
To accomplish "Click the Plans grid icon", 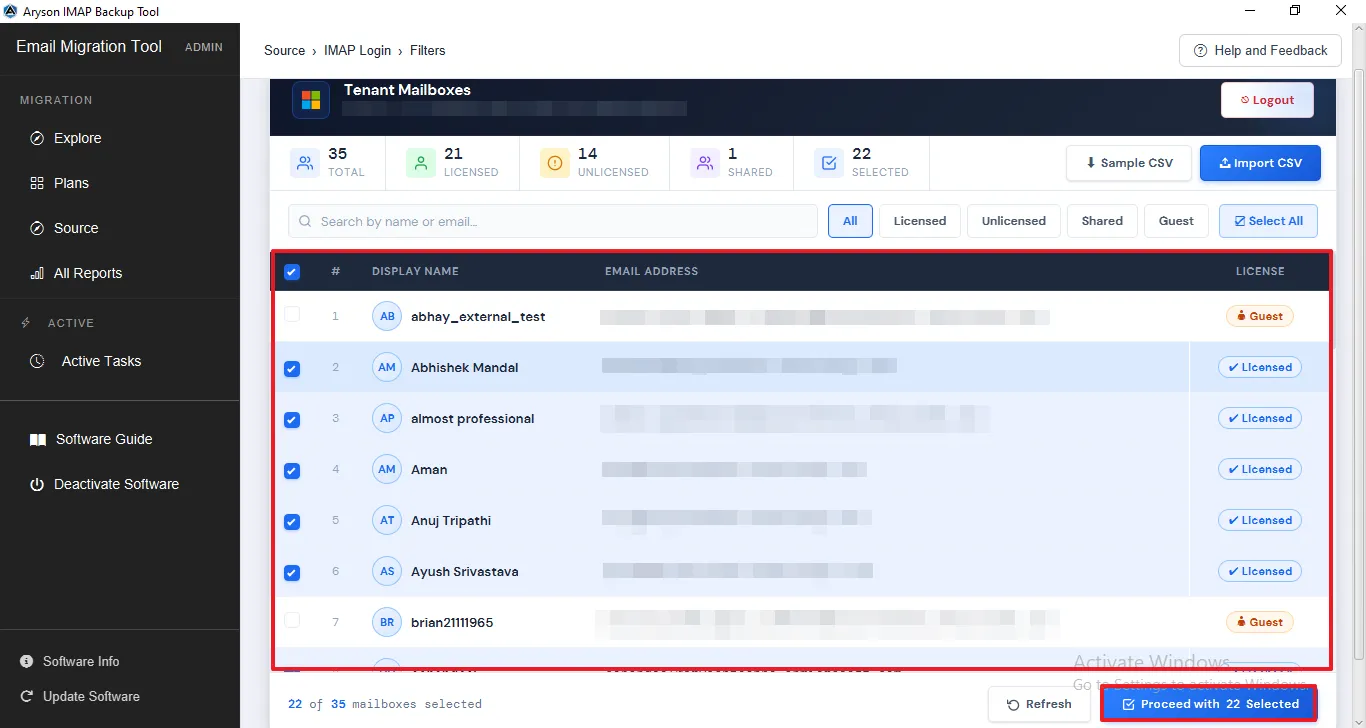I will tap(37, 183).
